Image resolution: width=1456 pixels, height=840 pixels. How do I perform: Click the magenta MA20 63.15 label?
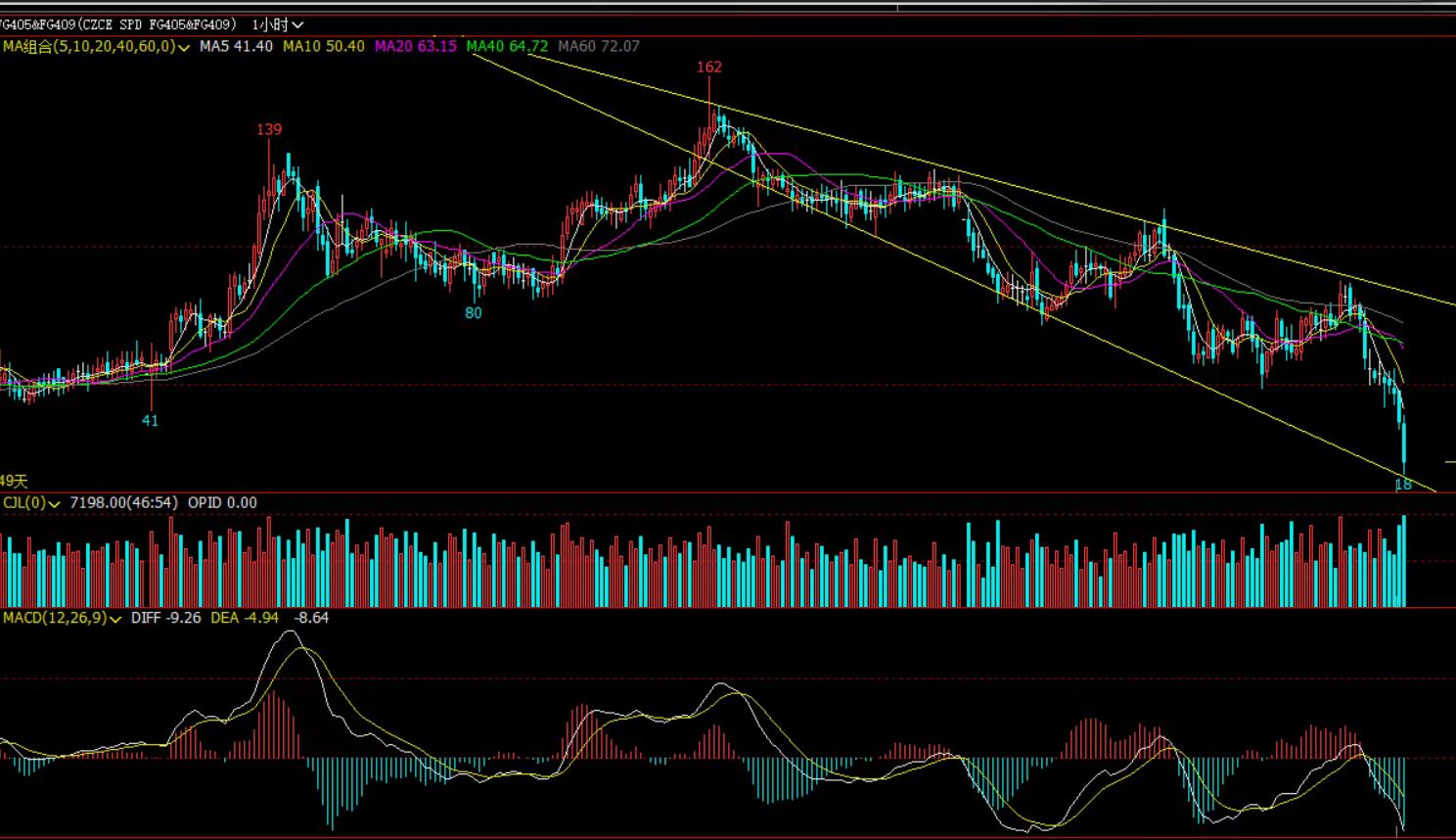(415, 46)
